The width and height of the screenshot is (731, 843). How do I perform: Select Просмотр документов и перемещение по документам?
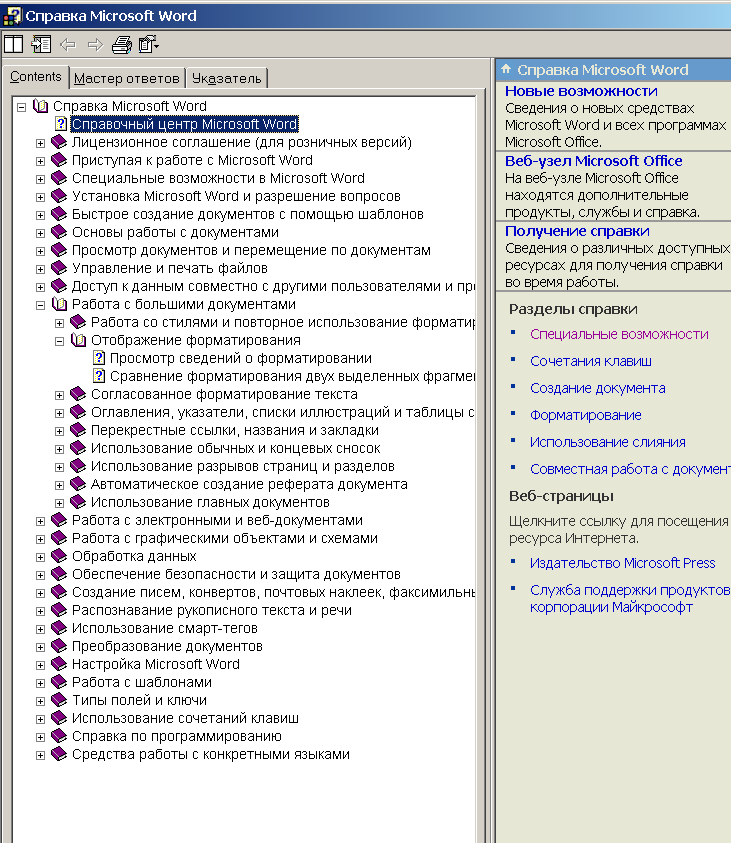pyautogui.click(x=251, y=250)
